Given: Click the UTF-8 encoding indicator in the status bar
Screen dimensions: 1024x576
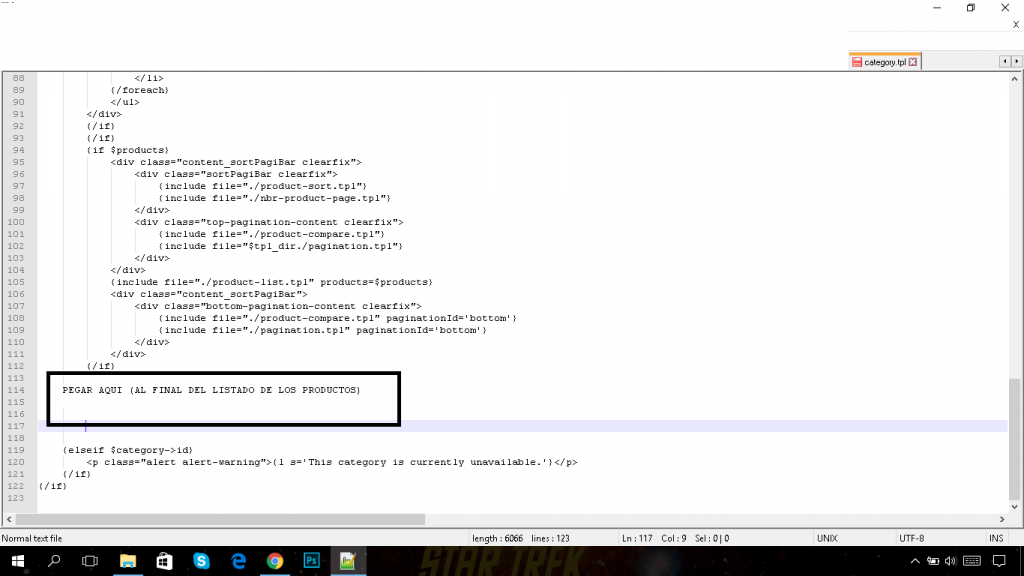Looking at the screenshot, I should click(914, 538).
